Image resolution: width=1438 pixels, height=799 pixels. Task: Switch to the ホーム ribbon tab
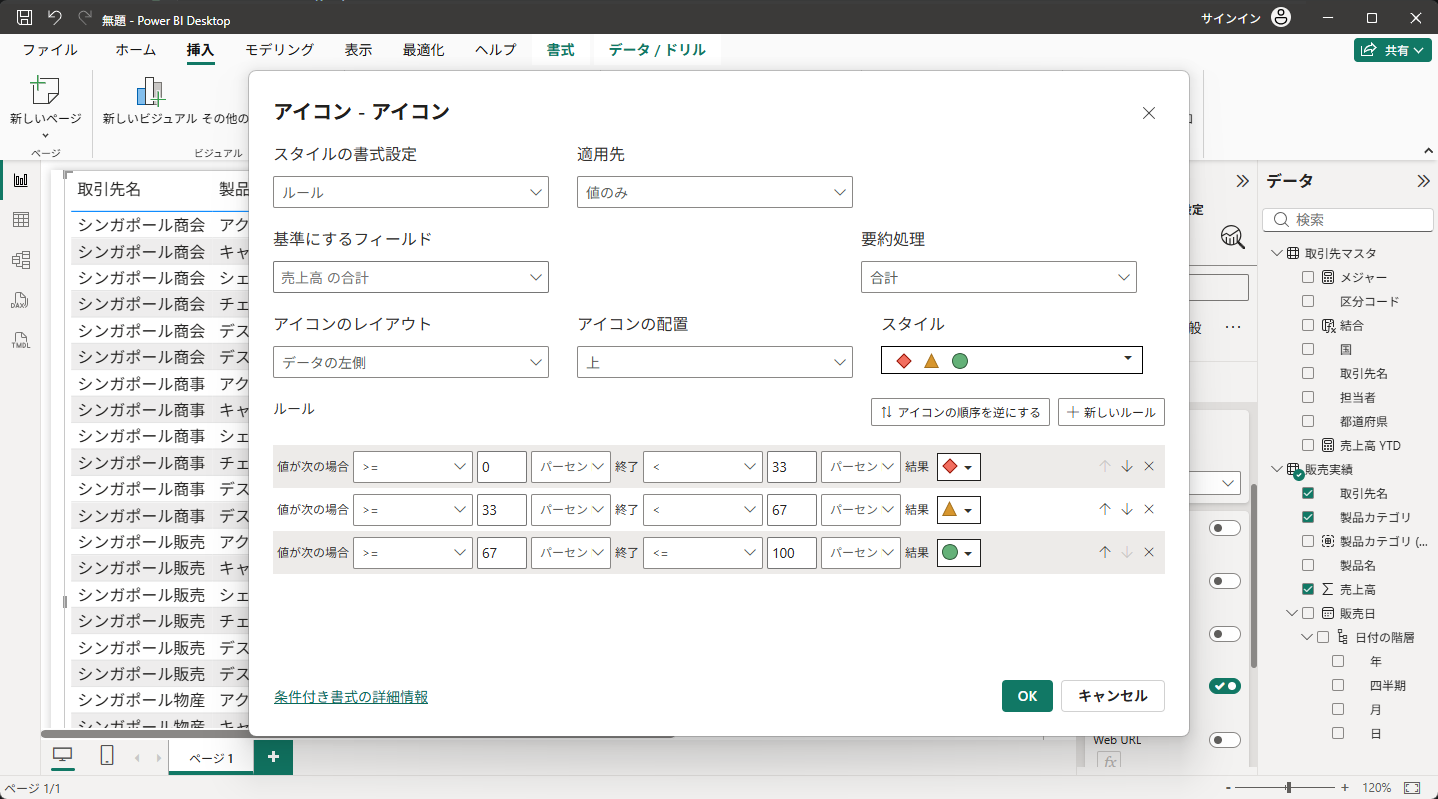coord(135,50)
